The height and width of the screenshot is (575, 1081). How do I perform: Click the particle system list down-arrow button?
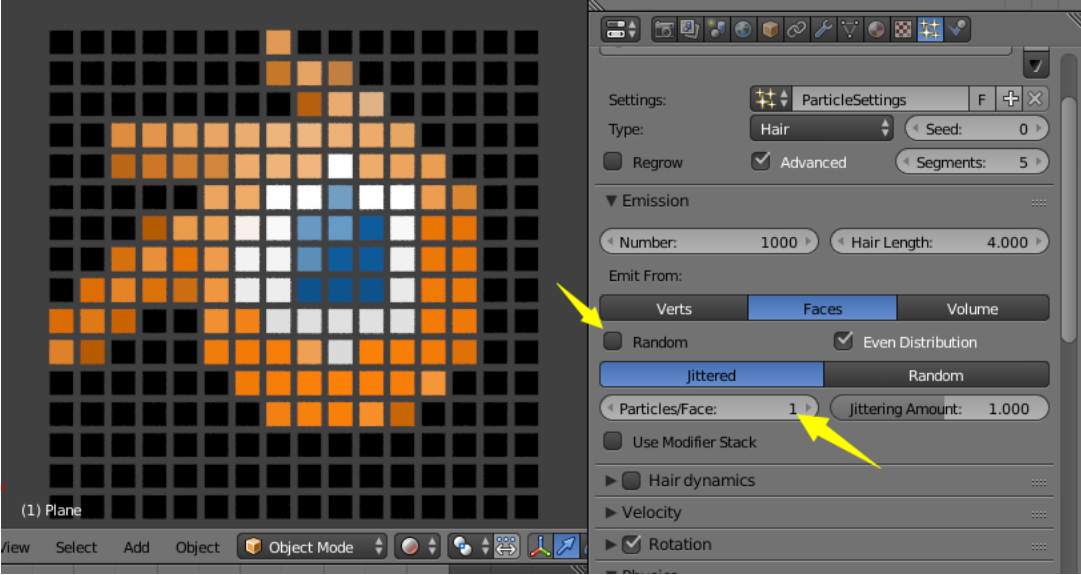(x=1035, y=65)
